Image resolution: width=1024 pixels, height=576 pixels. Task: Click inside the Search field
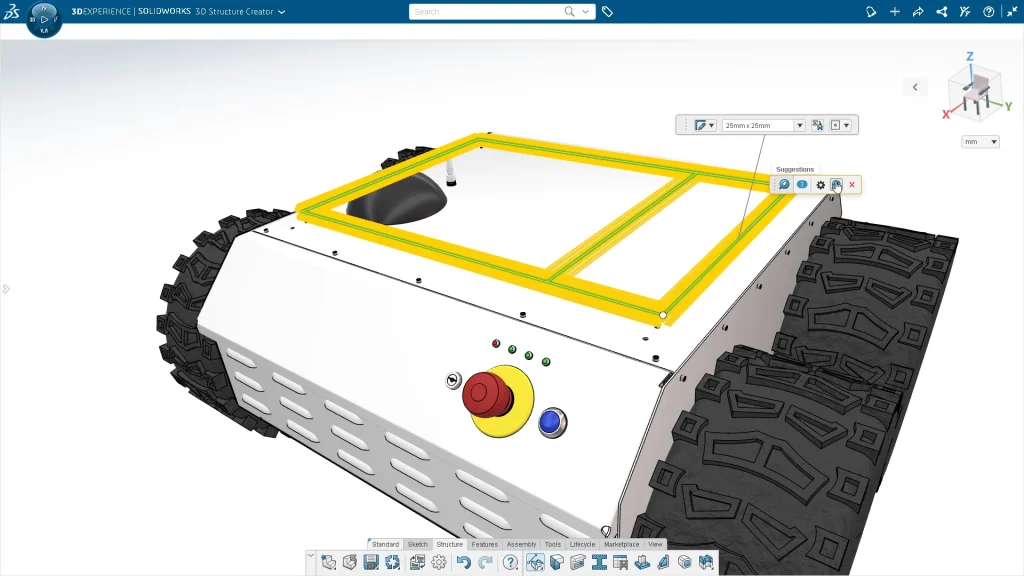pos(485,12)
